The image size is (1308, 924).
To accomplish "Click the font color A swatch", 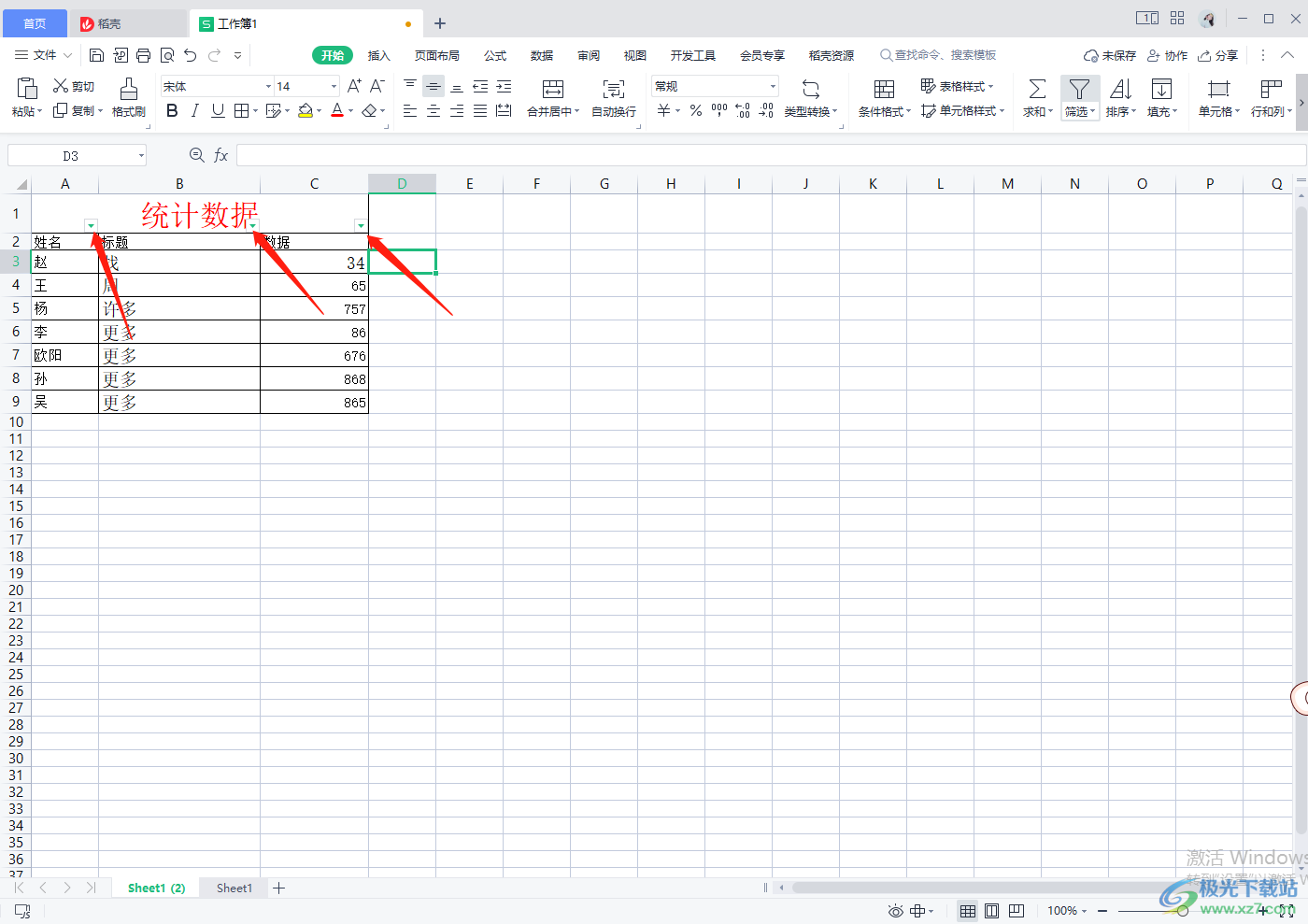I will 337,111.
